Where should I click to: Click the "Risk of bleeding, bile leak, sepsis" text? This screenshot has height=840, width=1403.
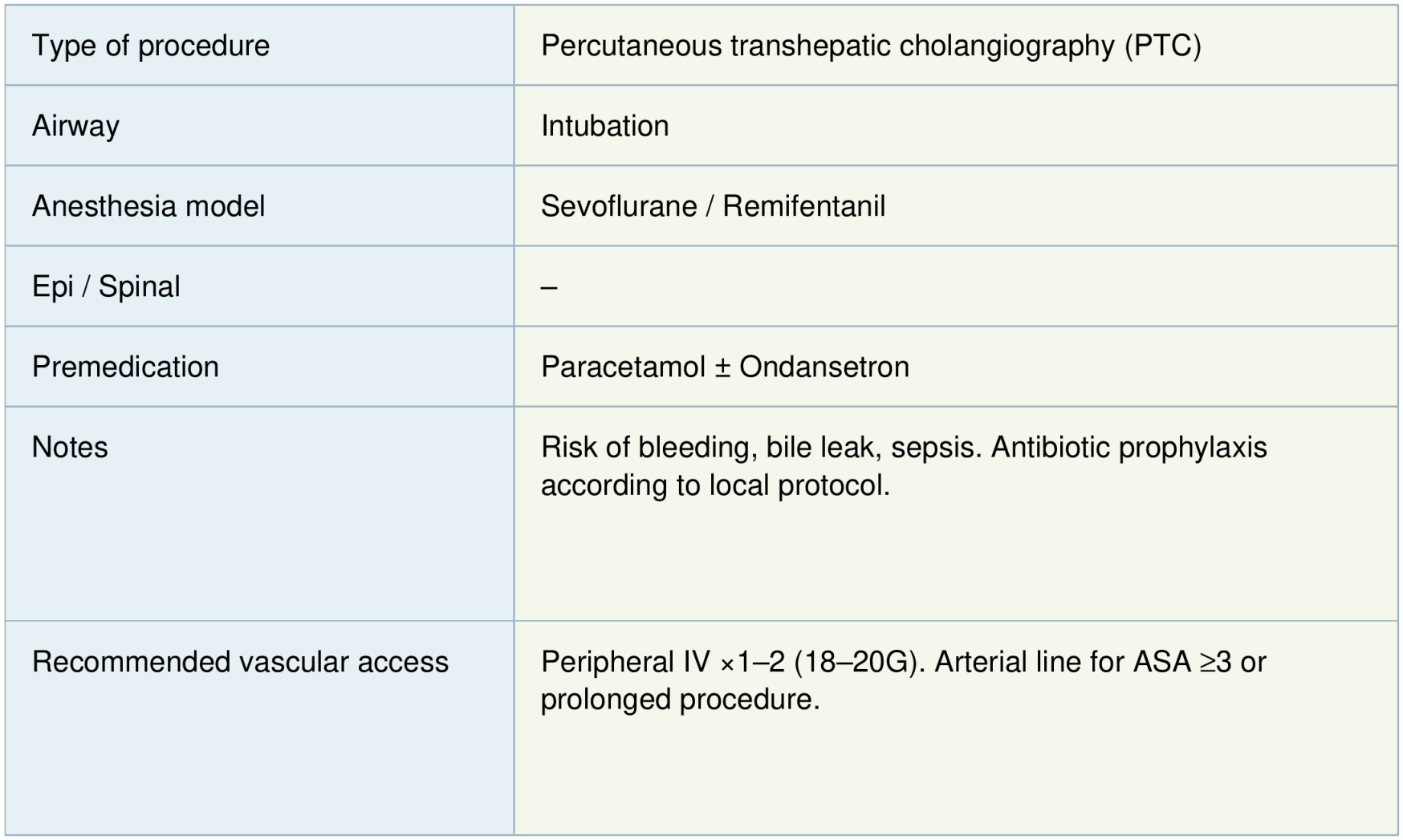tap(760, 447)
